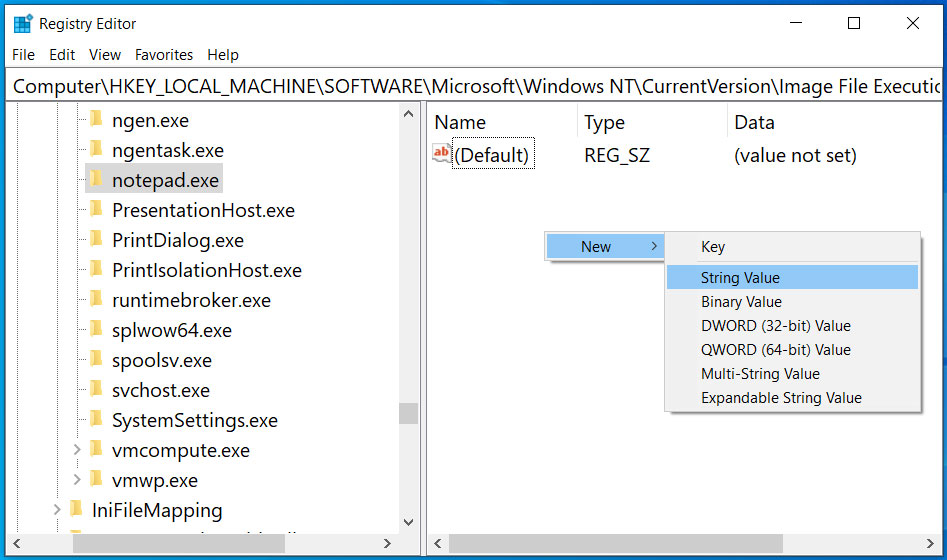The width and height of the screenshot is (947, 560).
Task: Expand the vmwp.exe key
Action: 77,480
